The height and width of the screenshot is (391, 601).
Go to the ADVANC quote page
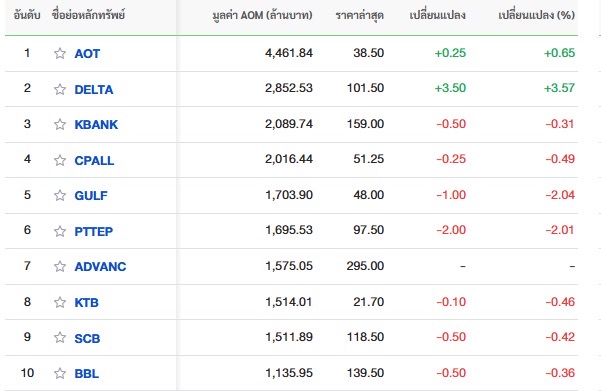pyautogui.click(x=100, y=266)
